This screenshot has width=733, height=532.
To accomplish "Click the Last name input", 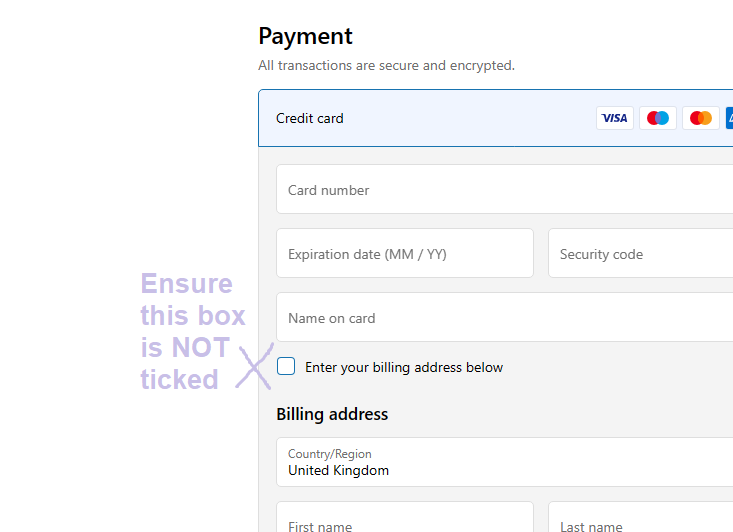I will pos(640,522).
